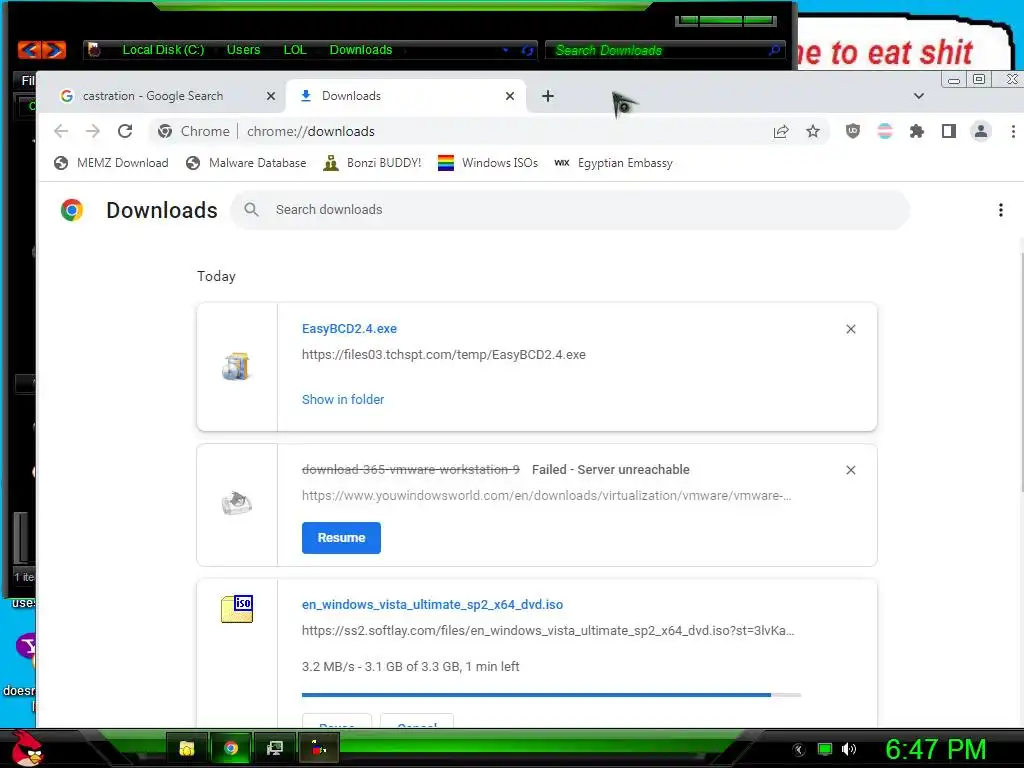Screen dimensions: 1024x768
Task: Open the Chrome three-dot menu
Action: coord(1013,131)
